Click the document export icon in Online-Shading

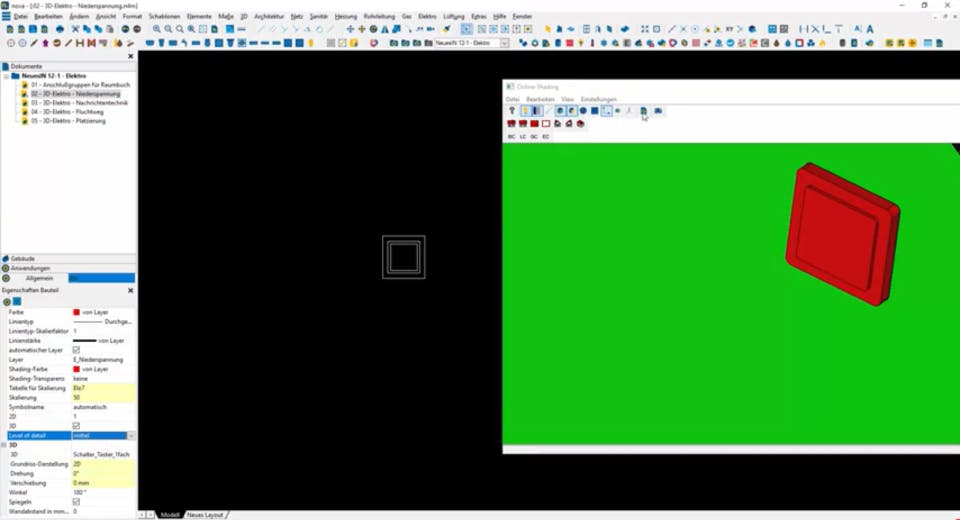pos(643,111)
